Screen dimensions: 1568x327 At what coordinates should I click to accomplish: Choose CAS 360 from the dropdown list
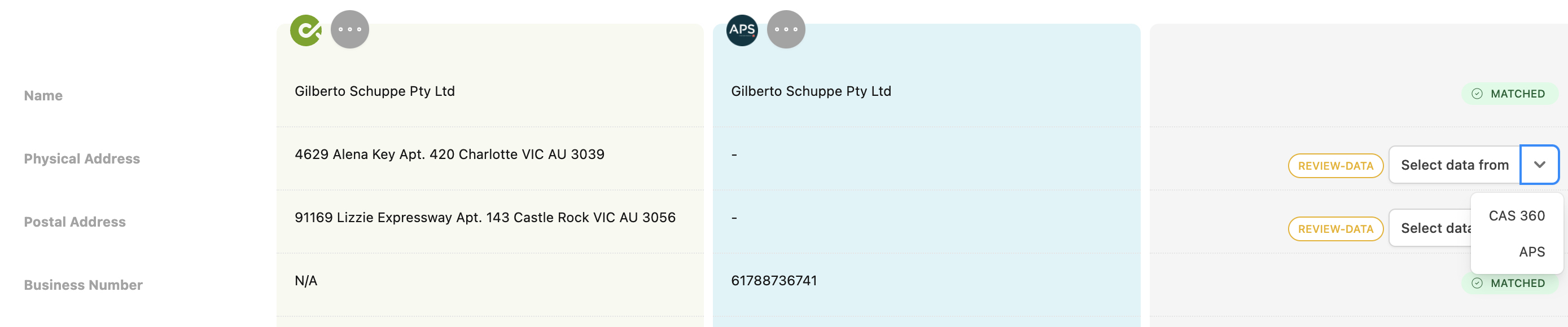coord(1516,216)
